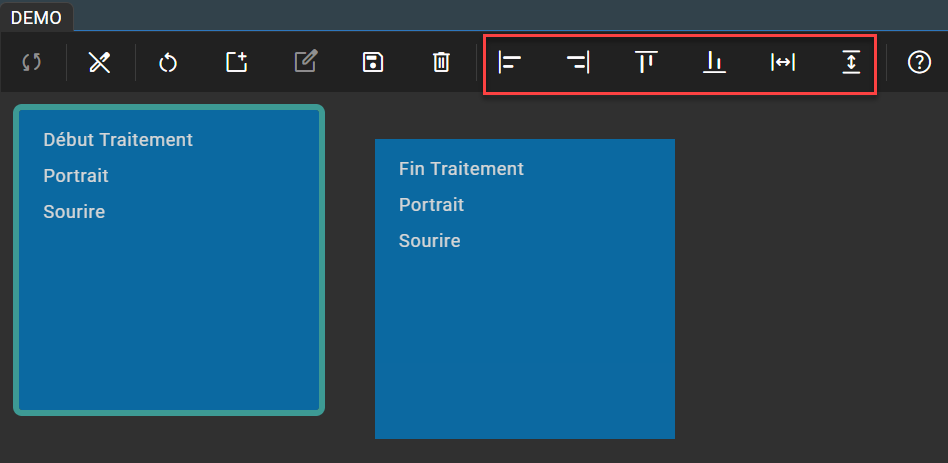The height and width of the screenshot is (463, 948).
Task: Click the pencil edit icon
Action: [305, 62]
